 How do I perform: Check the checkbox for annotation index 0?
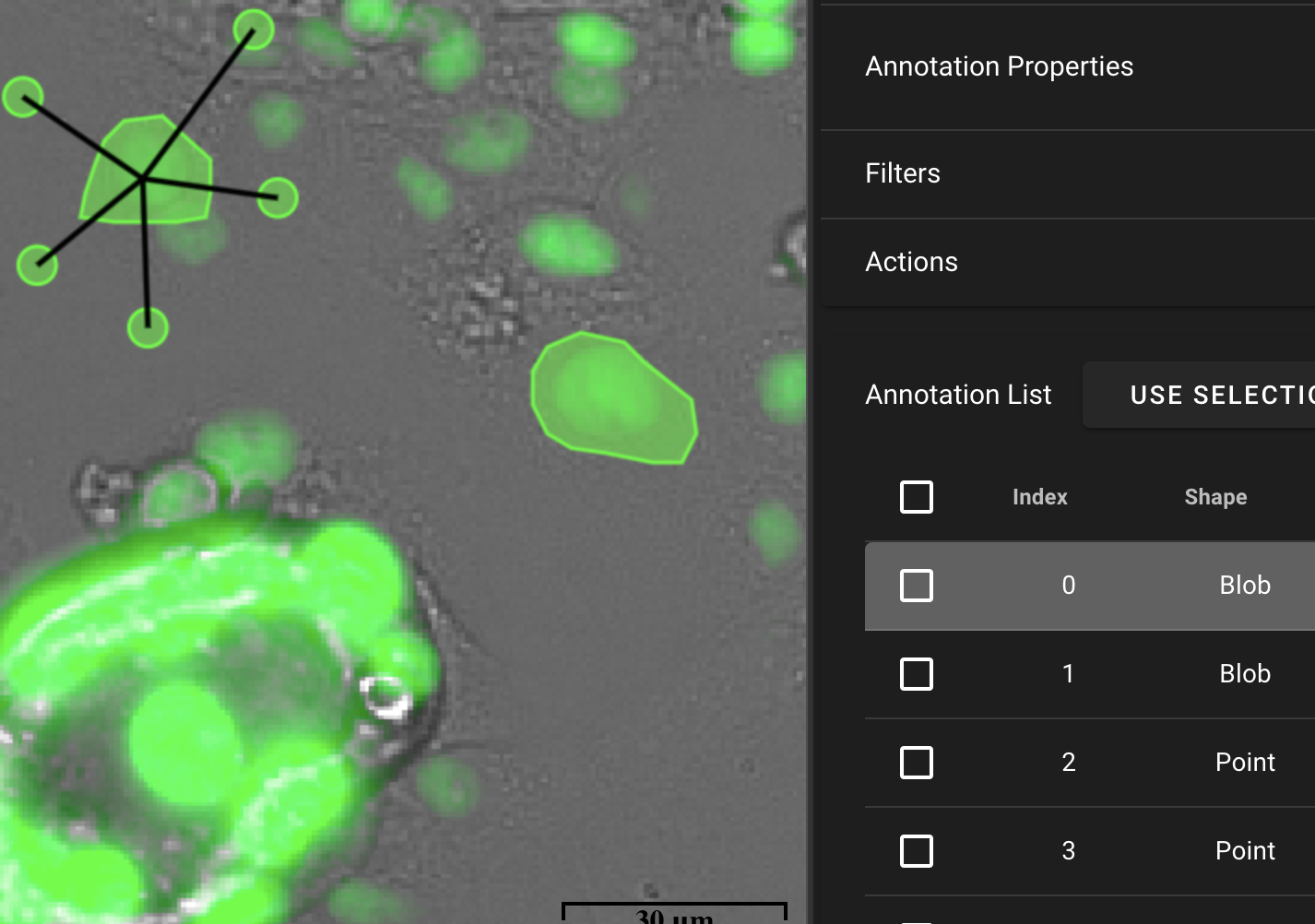point(917,586)
